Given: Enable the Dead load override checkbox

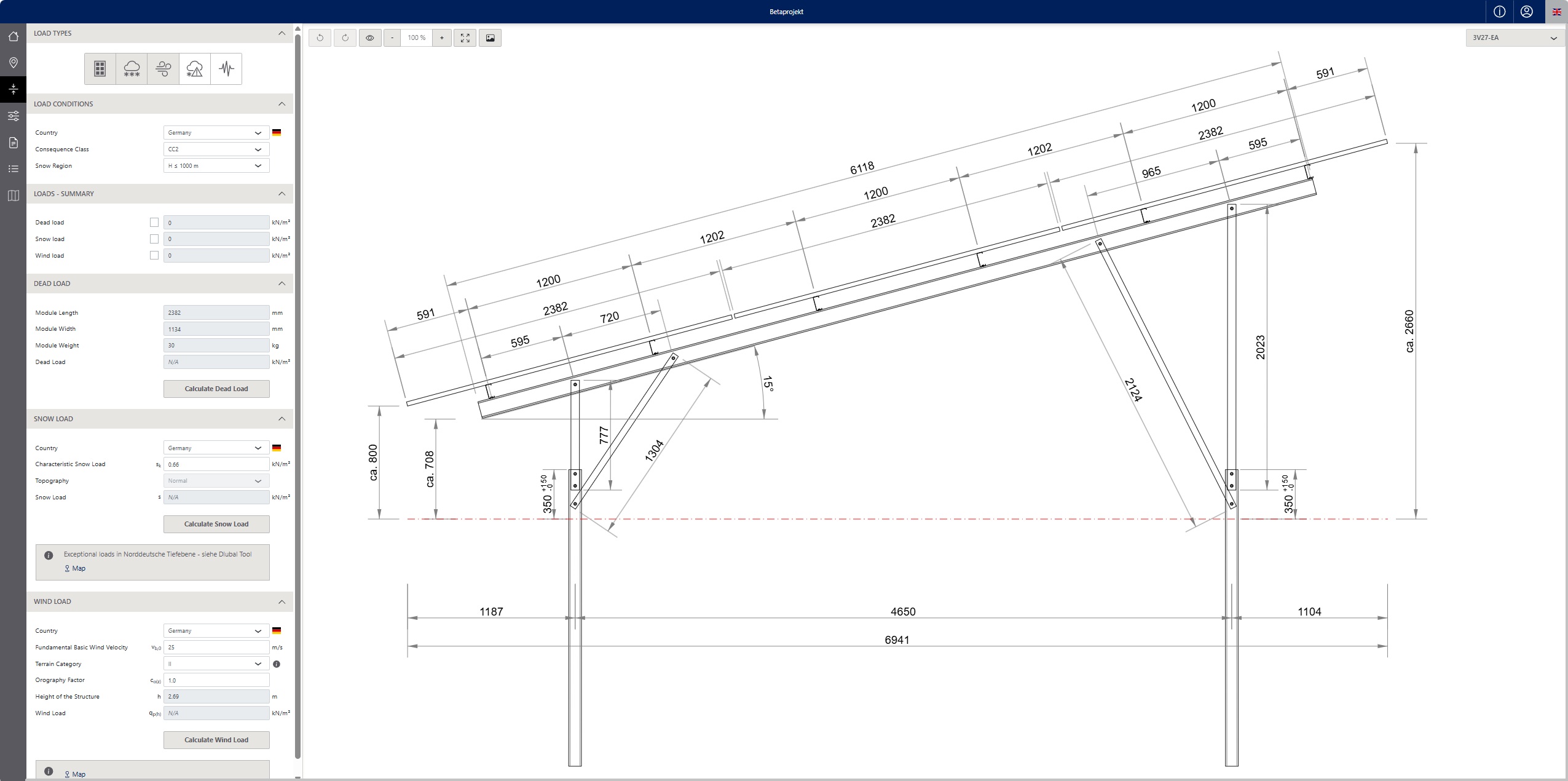Looking at the screenshot, I should coord(154,223).
